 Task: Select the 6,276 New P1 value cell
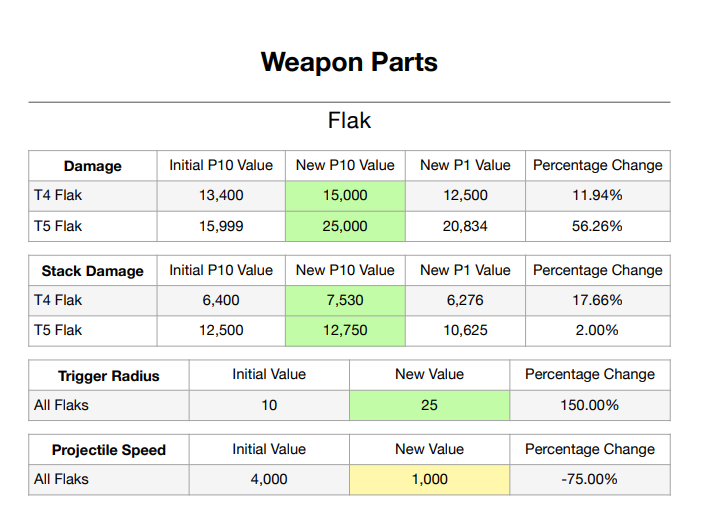pos(465,300)
